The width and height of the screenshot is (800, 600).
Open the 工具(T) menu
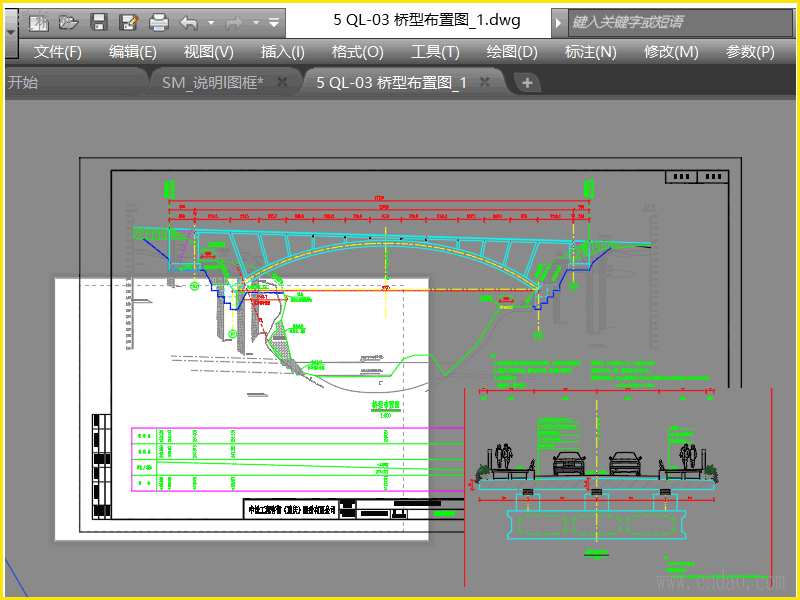435,52
